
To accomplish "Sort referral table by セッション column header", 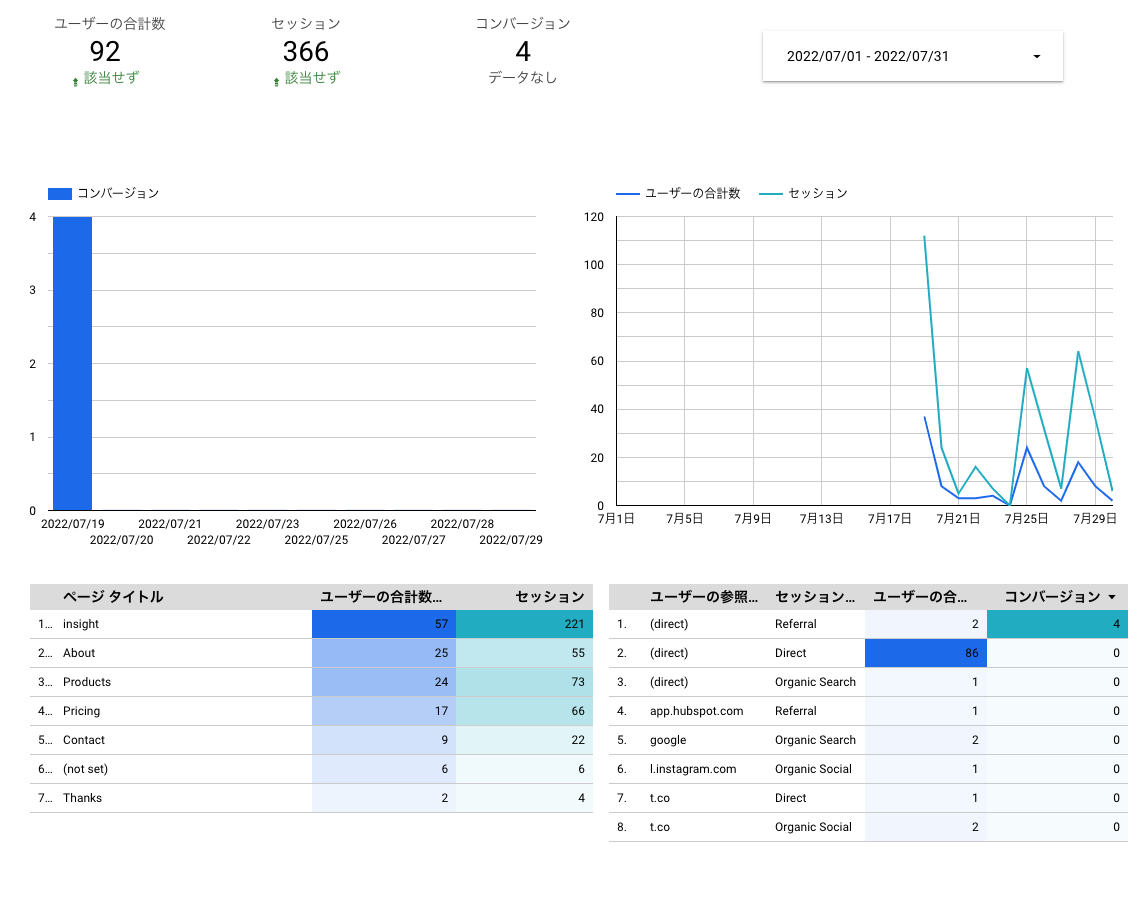I will click(x=815, y=597).
